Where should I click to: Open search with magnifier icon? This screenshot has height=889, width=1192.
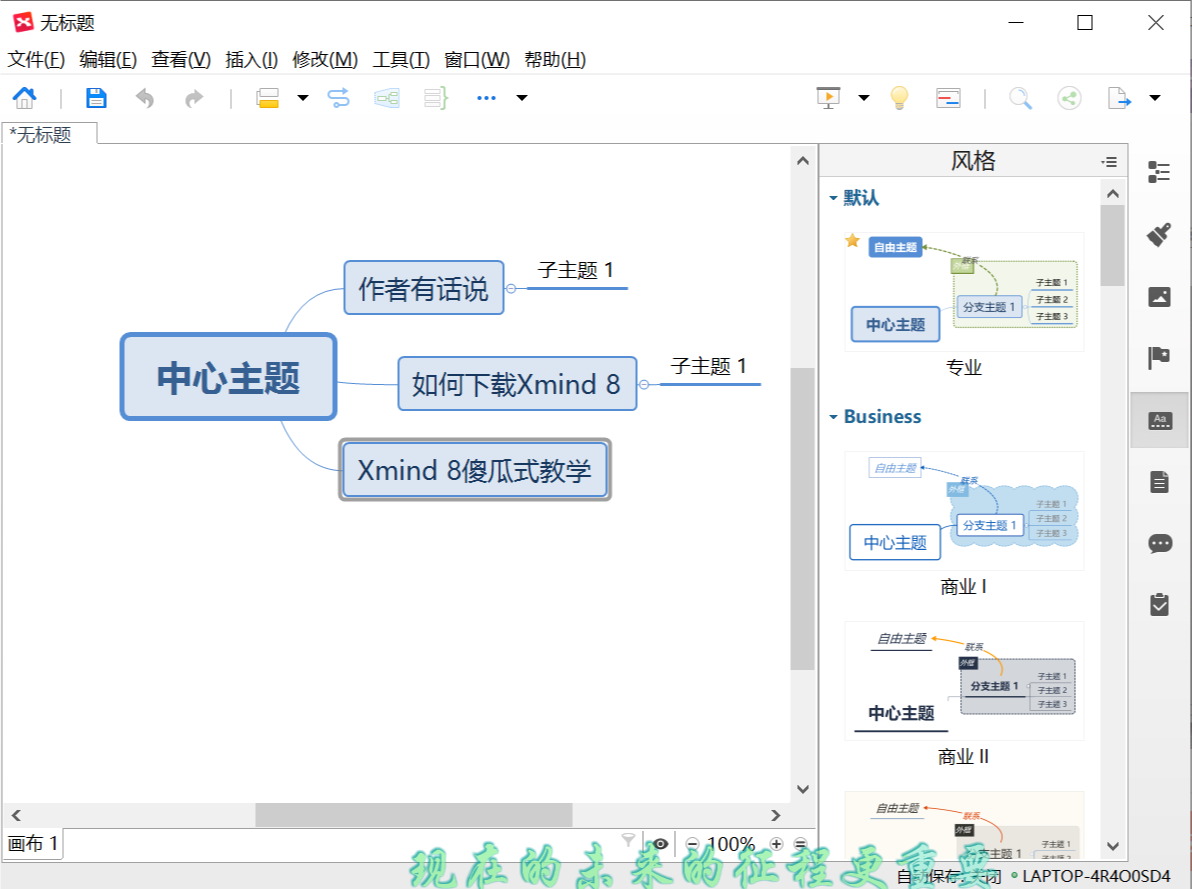(1020, 97)
